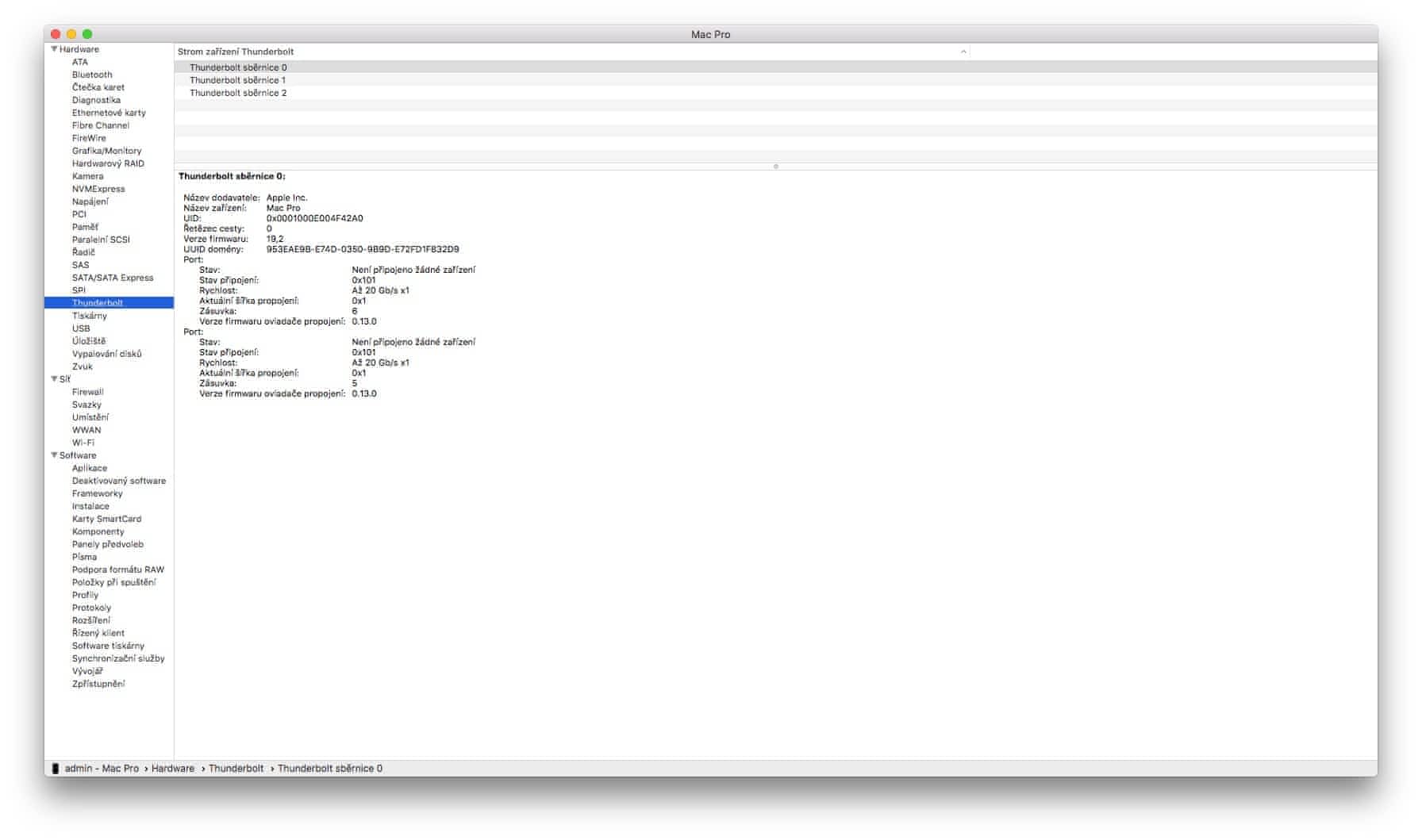Viewport: 1422px width, 840px height.
Task: Show Tiskárny information
Action: (x=90, y=316)
